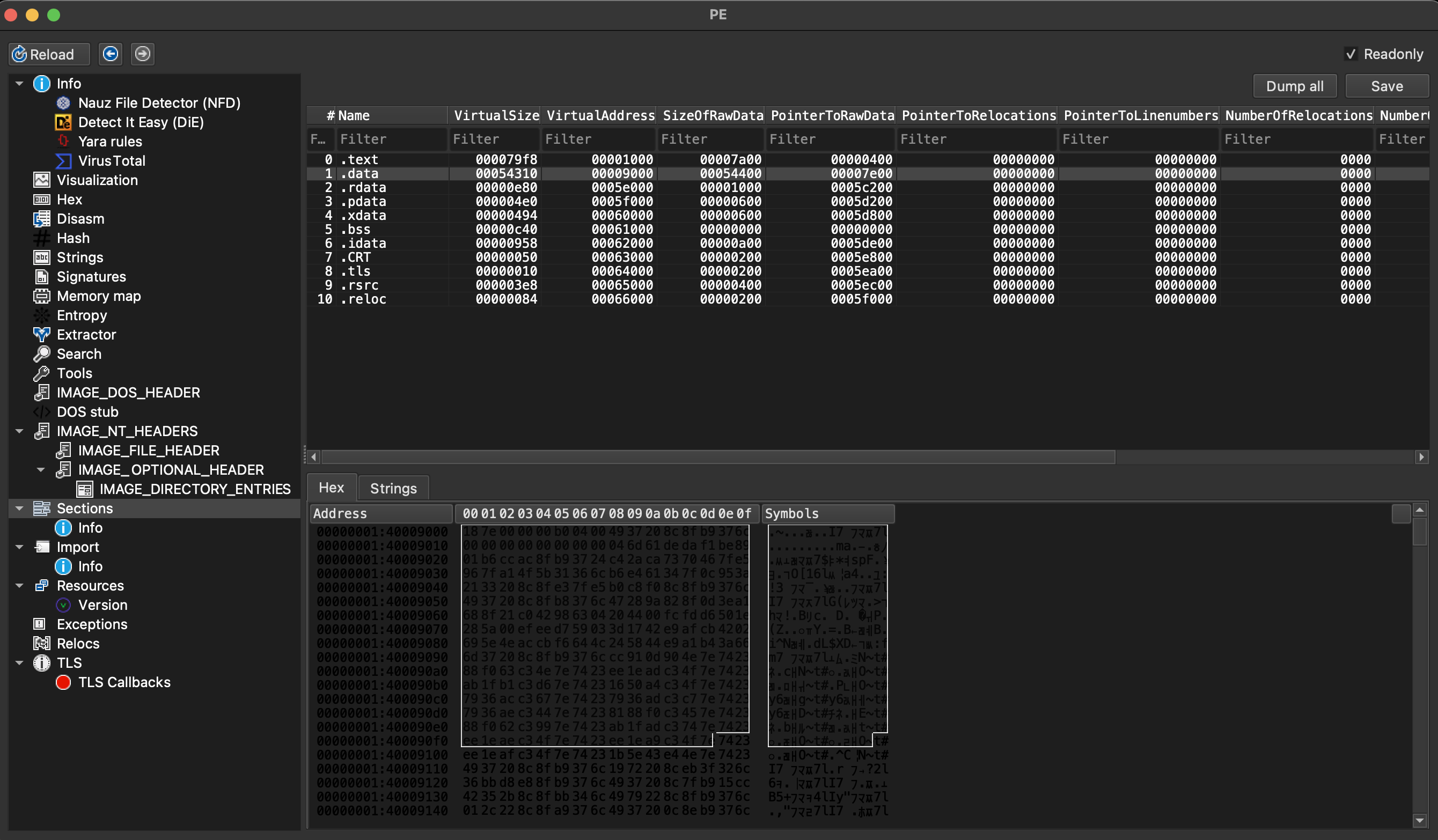Viewport: 1438px width, 840px height.
Task: Collapse the TLS tree node
Action: coord(19,663)
